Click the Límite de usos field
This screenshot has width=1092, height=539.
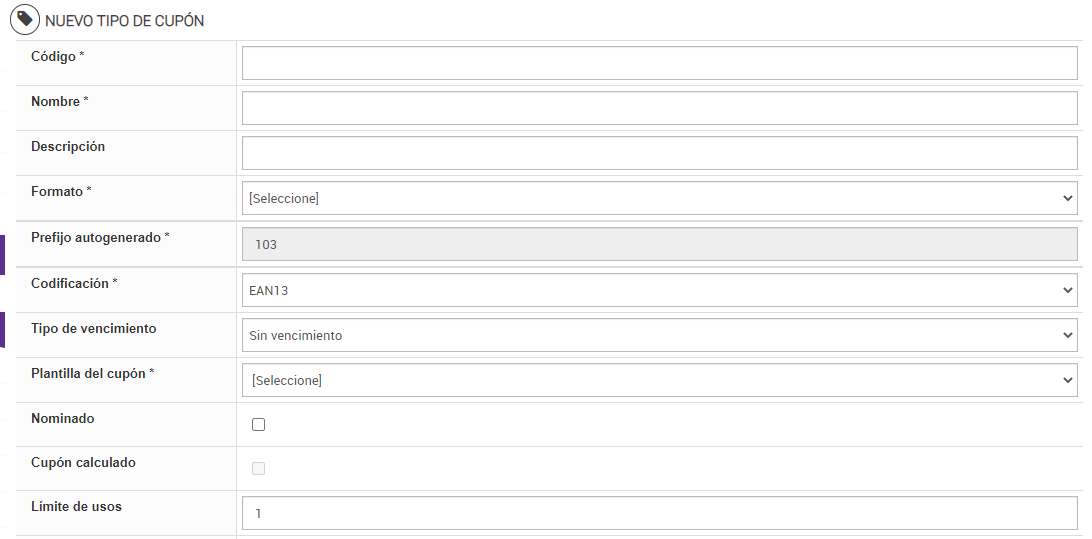click(659, 513)
